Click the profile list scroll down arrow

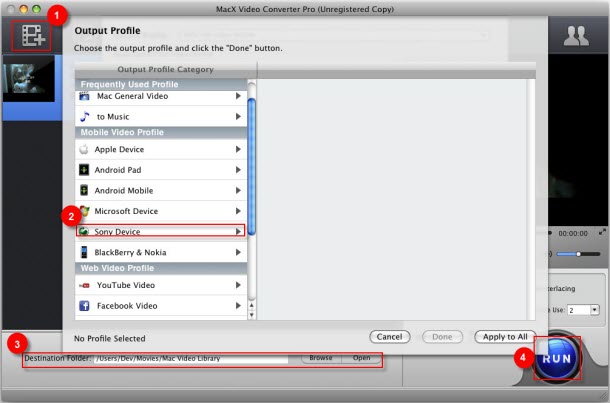click(251, 315)
